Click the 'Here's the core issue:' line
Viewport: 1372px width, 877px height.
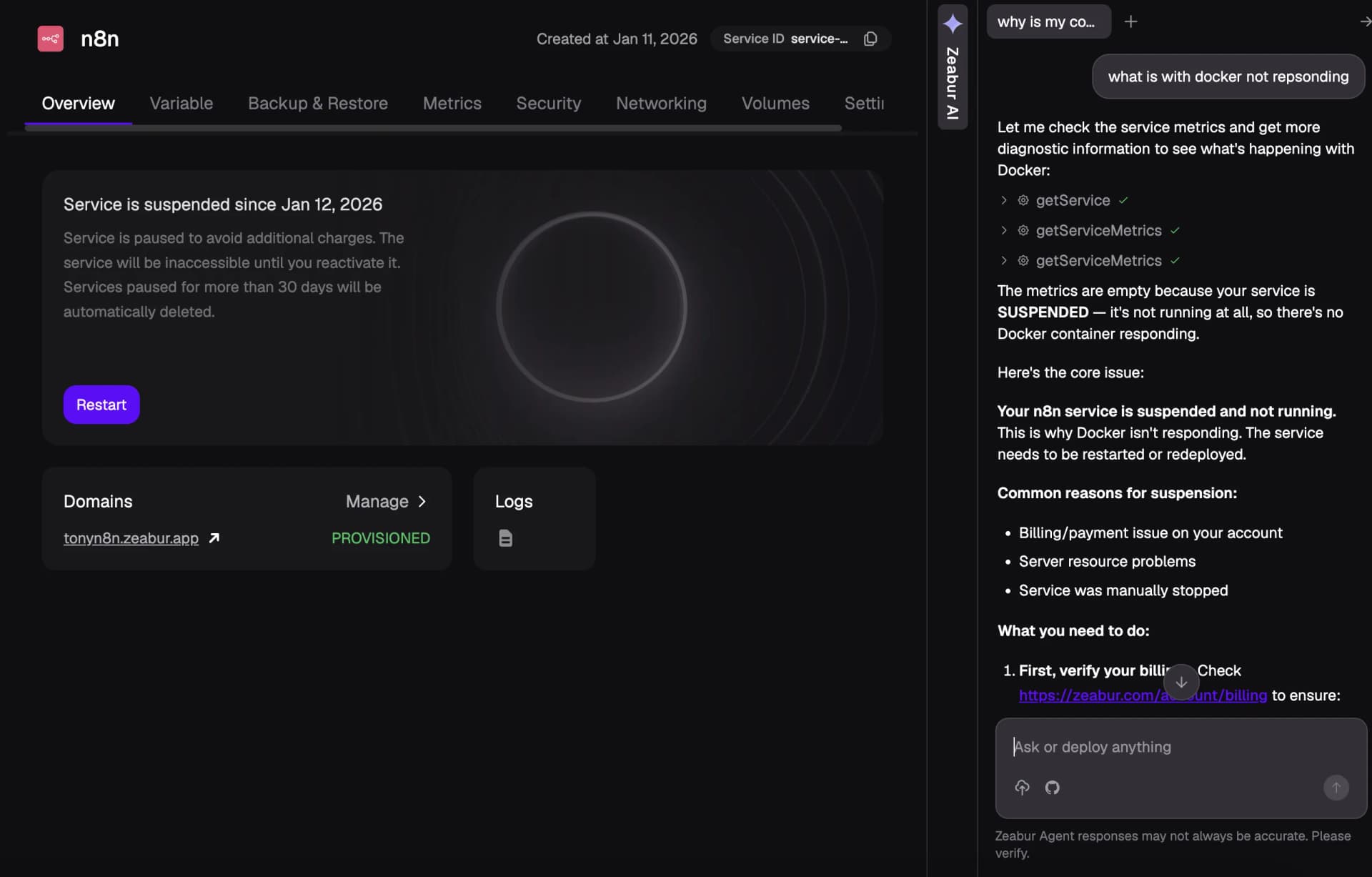(1070, 372)
